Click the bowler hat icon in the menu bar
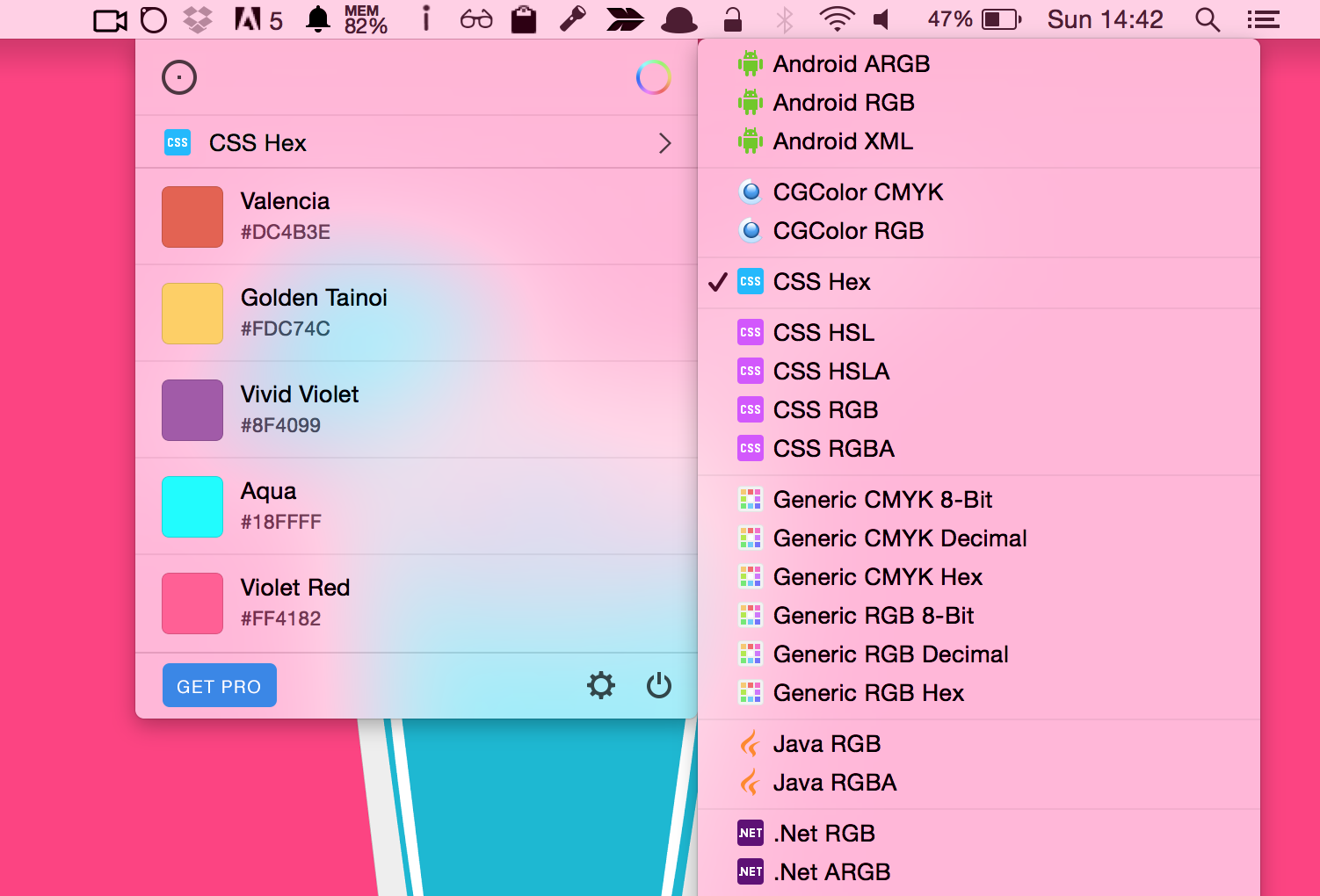1320x896 pixels. coord(679,20)
